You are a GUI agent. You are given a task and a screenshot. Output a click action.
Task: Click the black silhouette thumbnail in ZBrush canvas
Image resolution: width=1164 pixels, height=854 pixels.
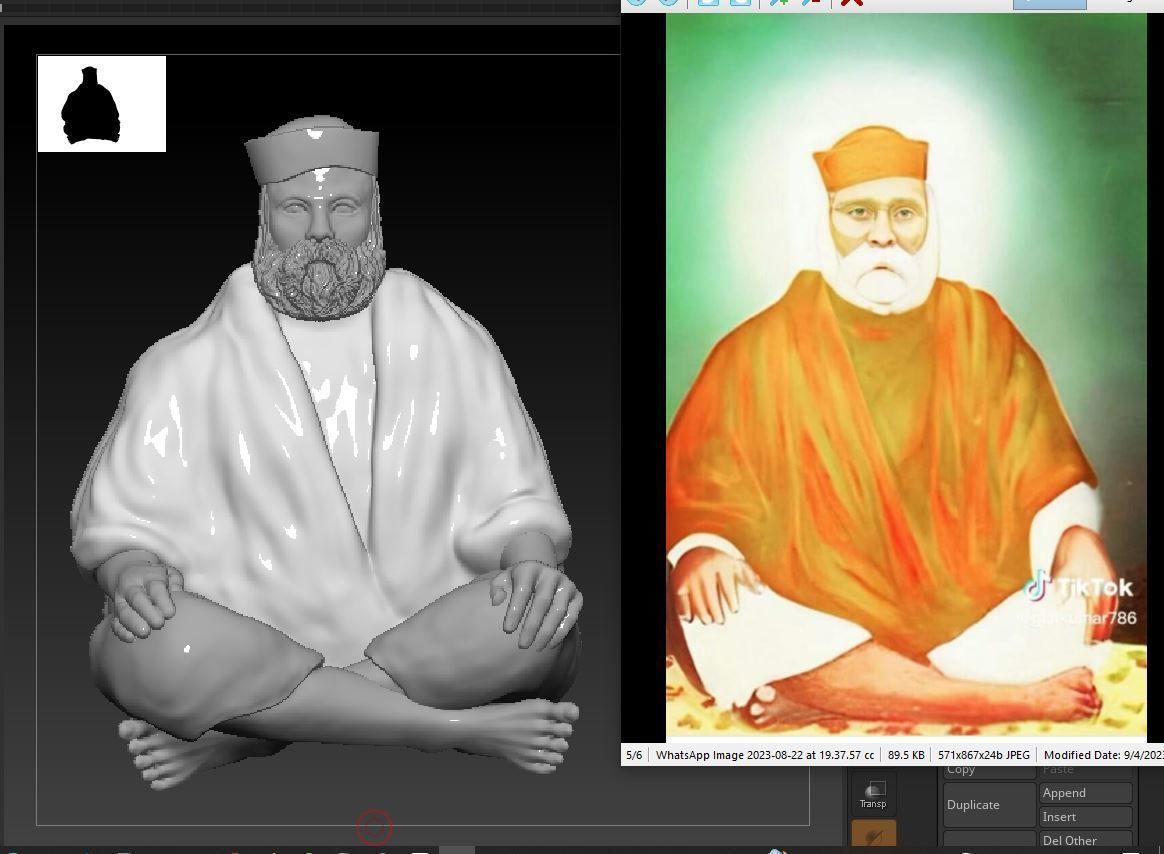(102, 104)
